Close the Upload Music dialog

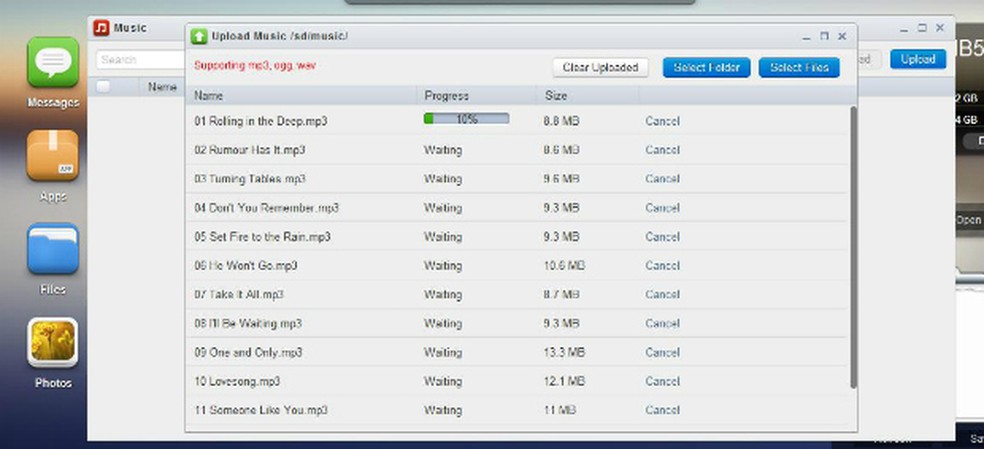842,36
